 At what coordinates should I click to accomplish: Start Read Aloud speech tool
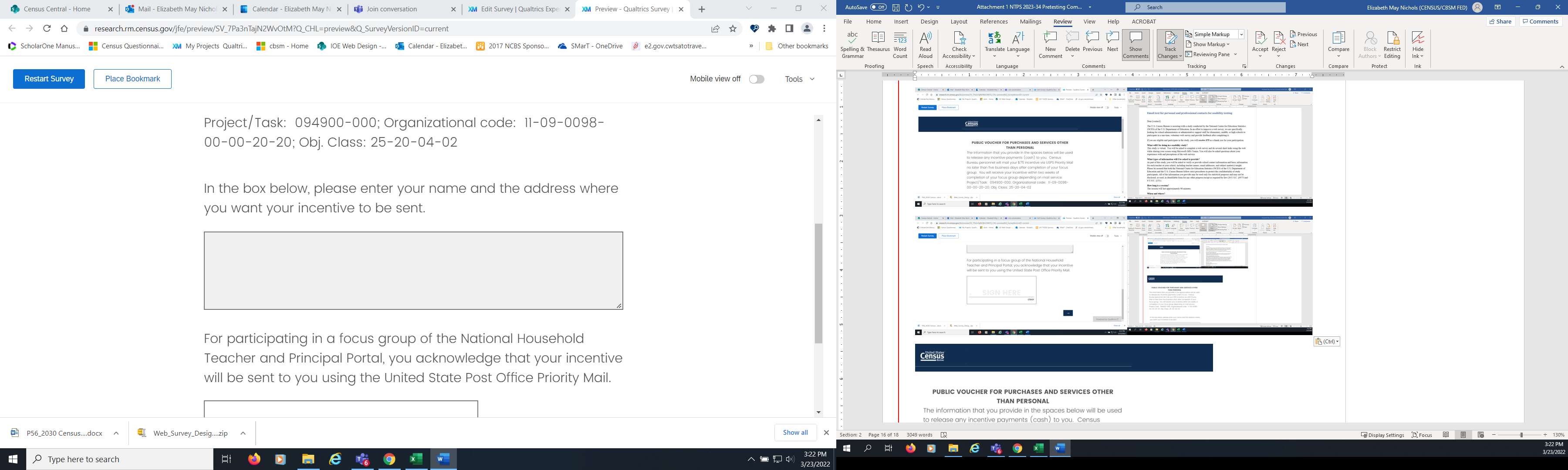tap(925, 45)
